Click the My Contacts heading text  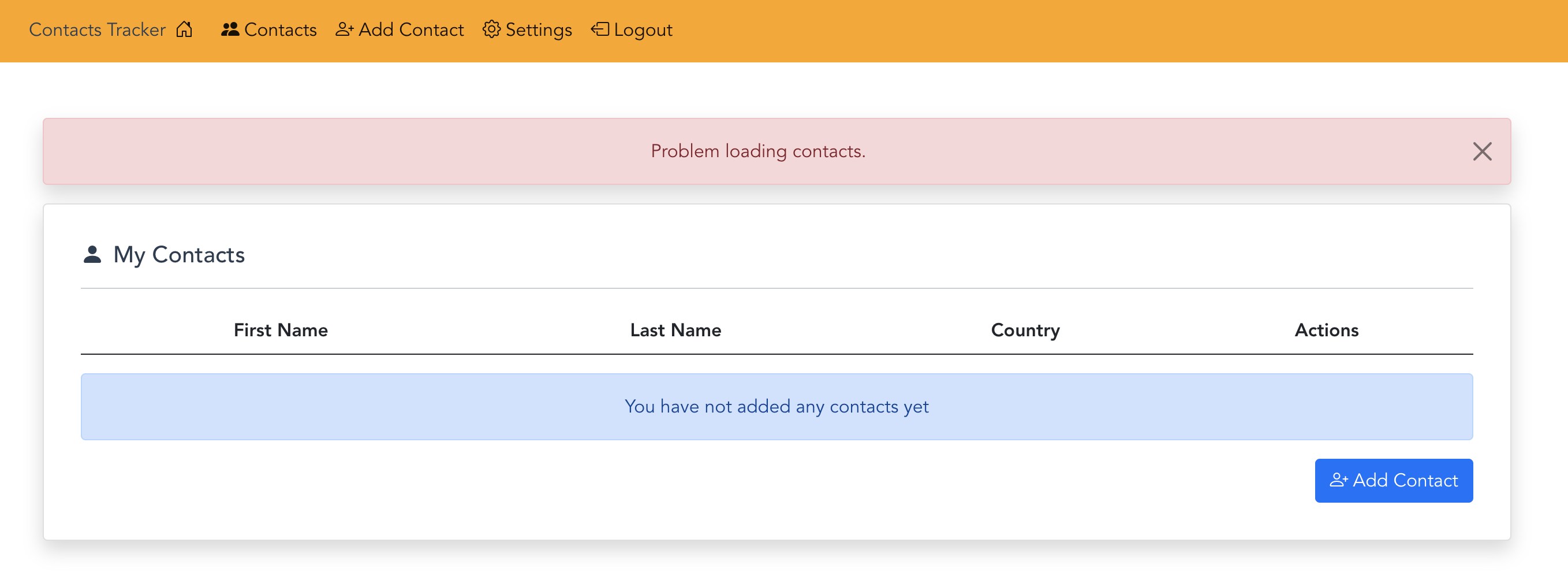179,255
